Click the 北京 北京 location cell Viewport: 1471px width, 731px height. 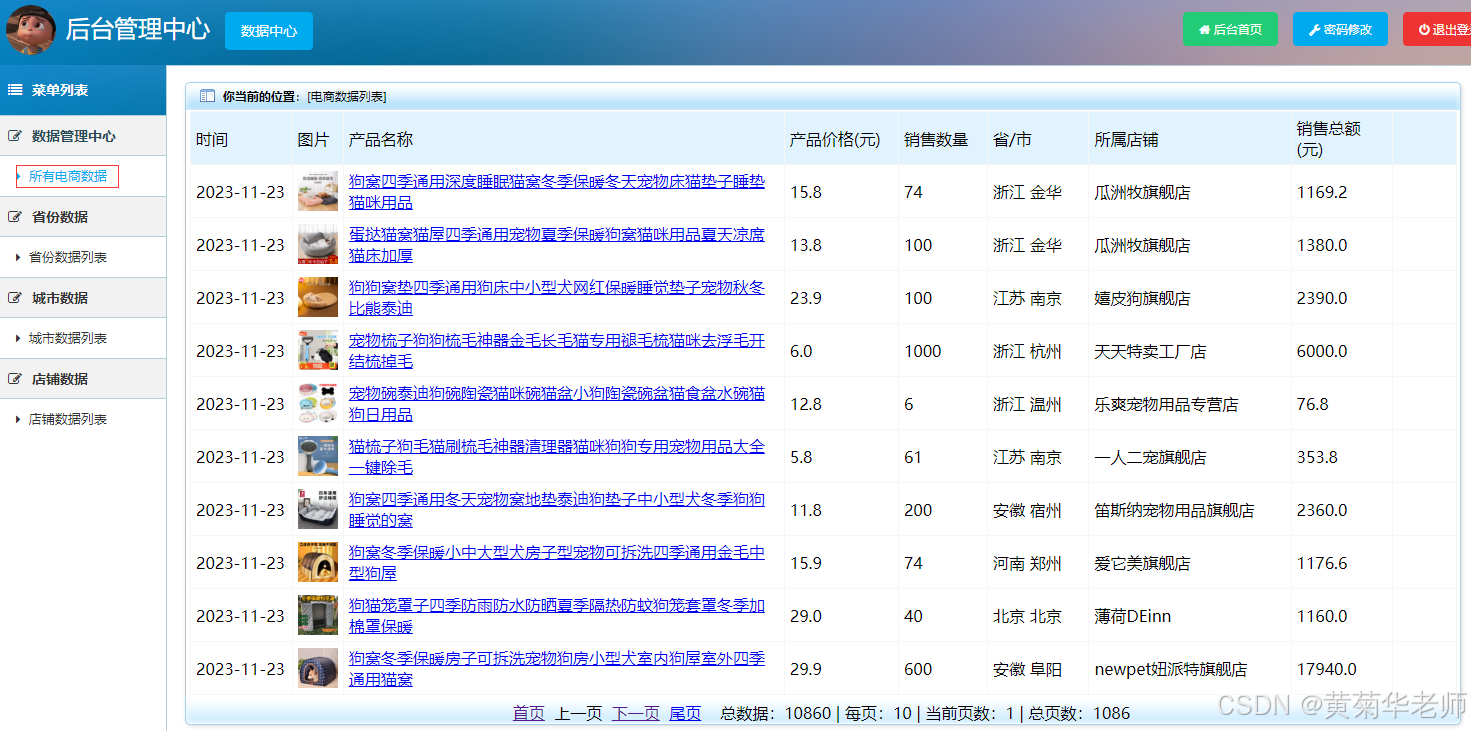(x=1027, y=617)
